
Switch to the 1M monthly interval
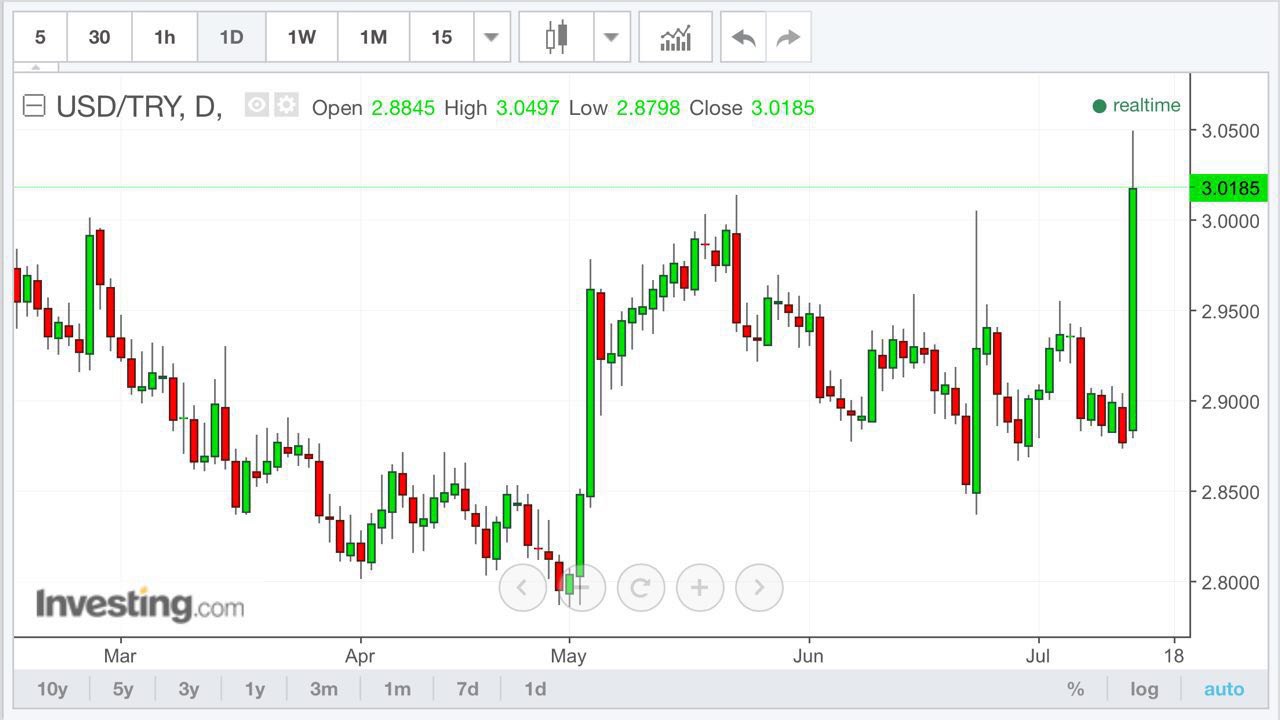point(373,37)
